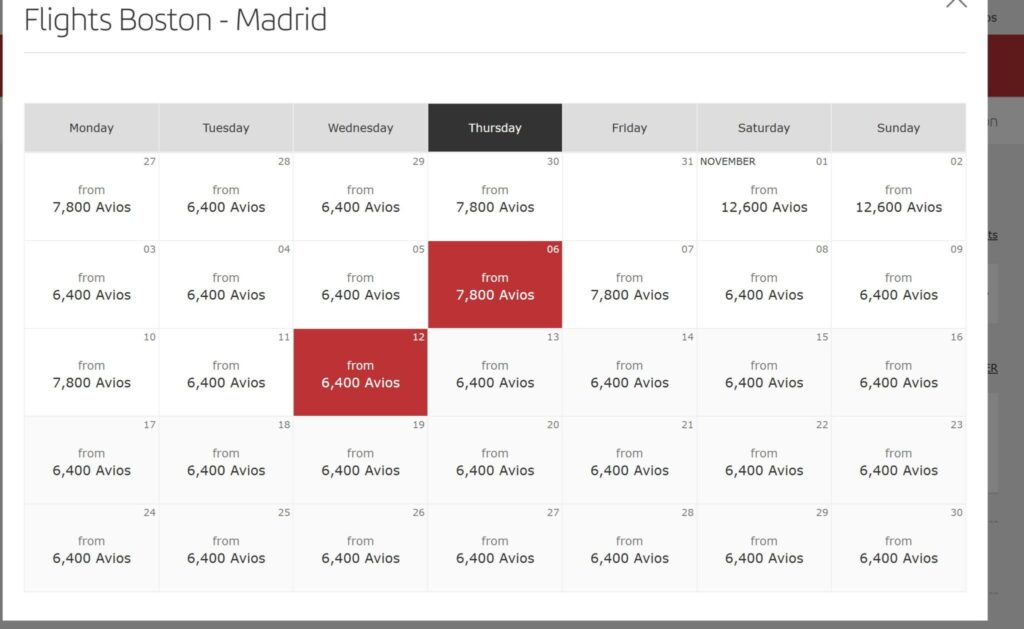Select Sunday November 30 fare
Image resolution: width=1024 pixels, height=629 pixels.
click(x=899, y=548)
